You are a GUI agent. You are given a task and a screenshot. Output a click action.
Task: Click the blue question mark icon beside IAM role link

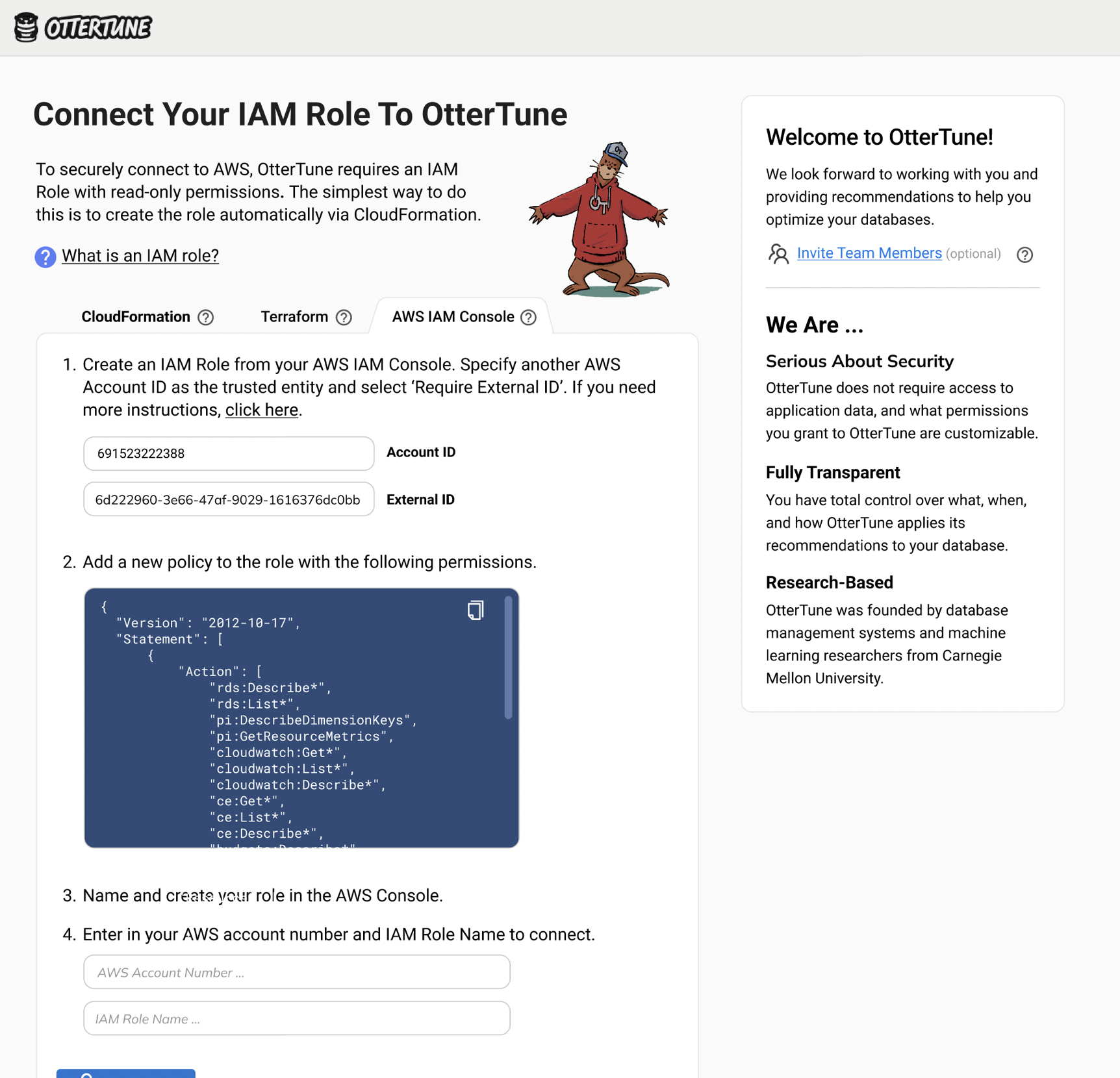tap(45, 257)
